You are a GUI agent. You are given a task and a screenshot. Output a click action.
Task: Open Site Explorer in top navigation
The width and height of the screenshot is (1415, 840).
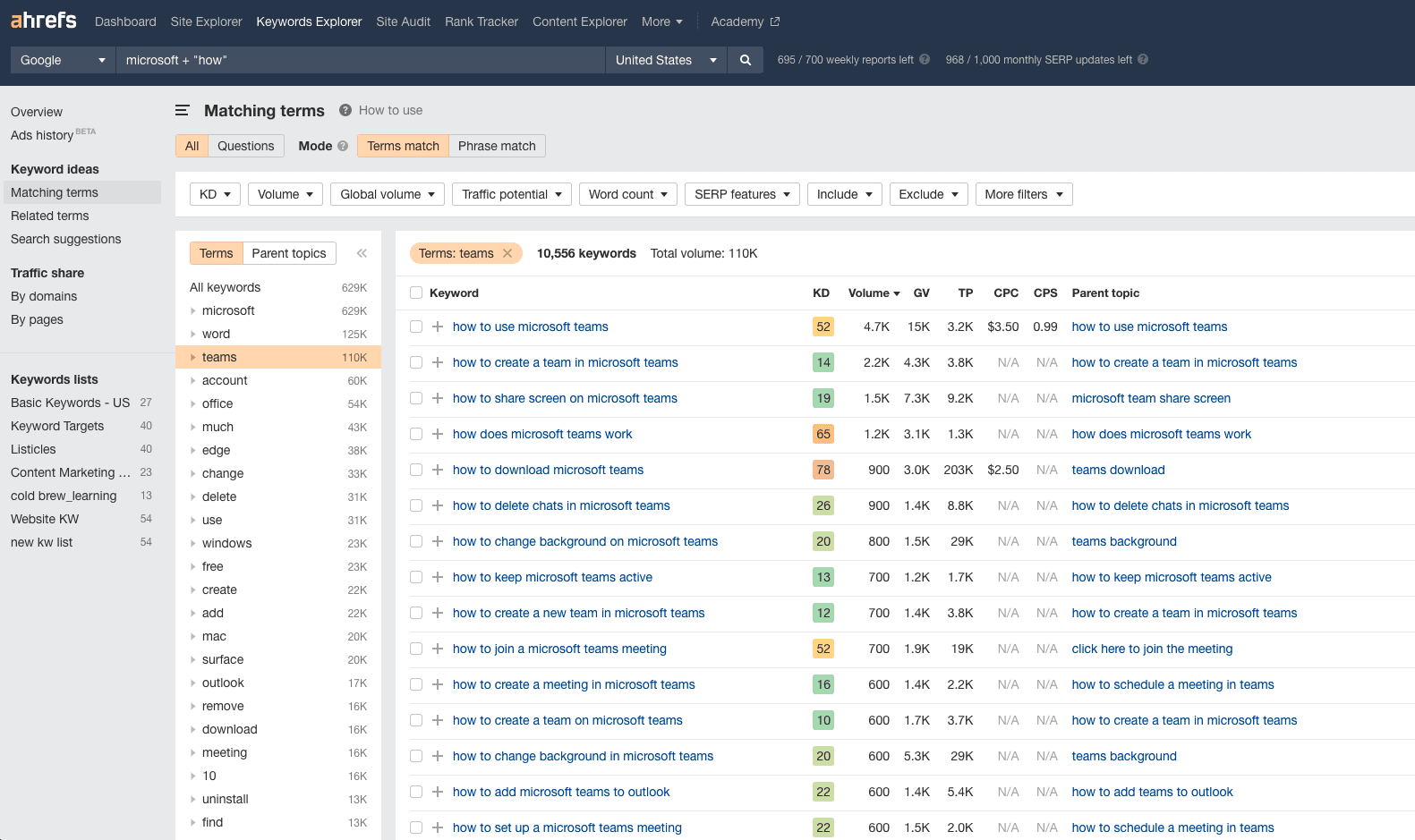click(x=207, y=21)
